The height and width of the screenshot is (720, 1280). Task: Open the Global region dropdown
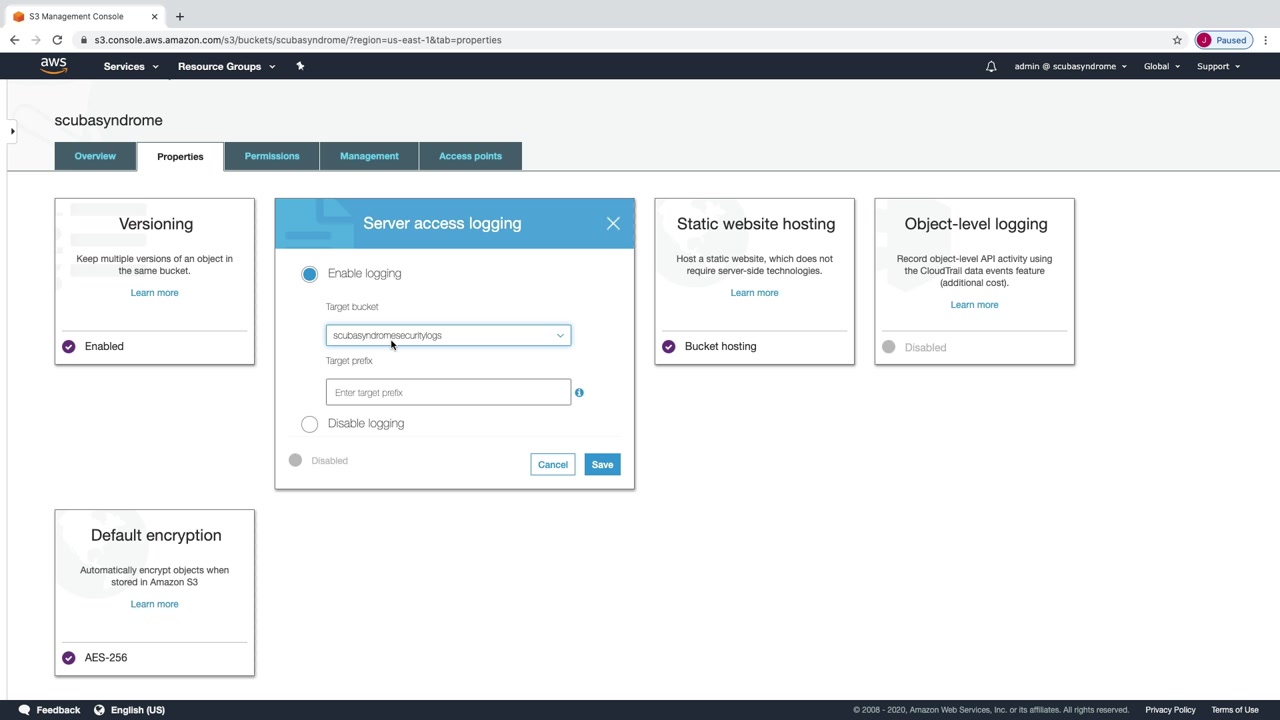[x=1162, y=66]
